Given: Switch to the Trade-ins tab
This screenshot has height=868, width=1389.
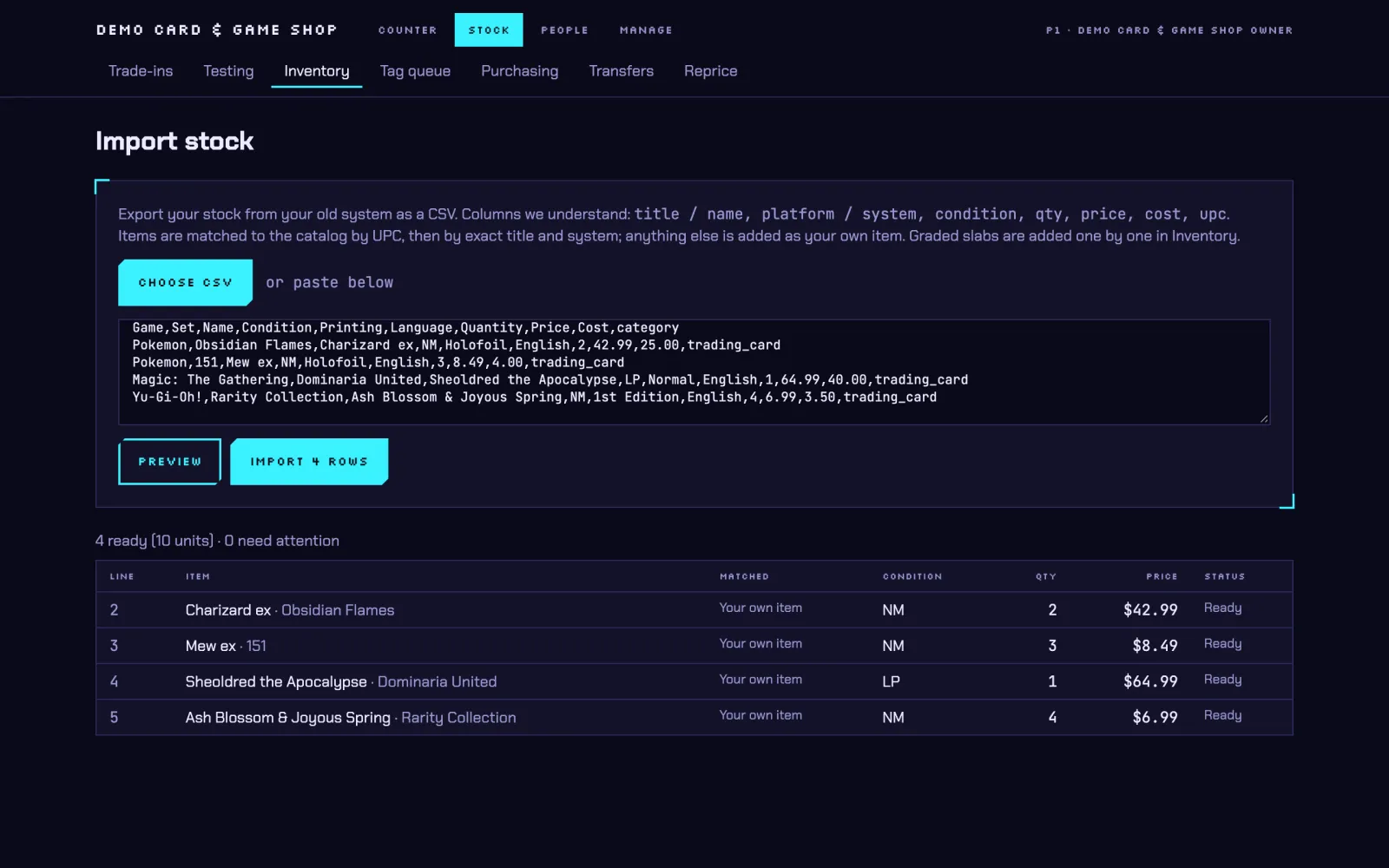Looking at the screenshot, I should tap(141, 71).
